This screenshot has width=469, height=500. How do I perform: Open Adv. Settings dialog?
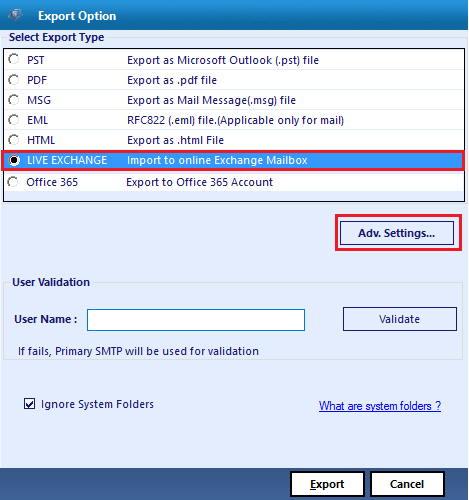pos(397,233)
